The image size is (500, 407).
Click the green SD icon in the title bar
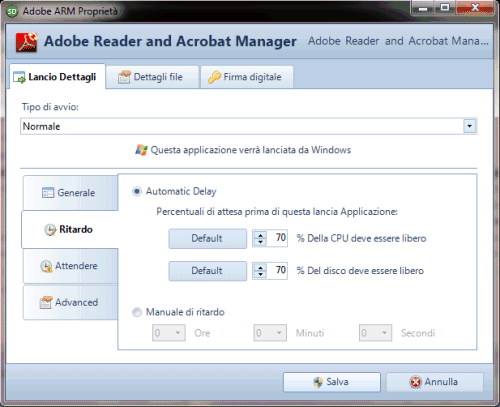tap(12, 11)
